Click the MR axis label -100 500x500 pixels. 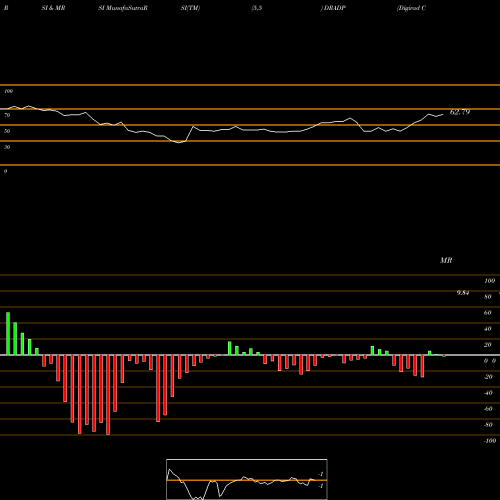click(x=490, y=441)
